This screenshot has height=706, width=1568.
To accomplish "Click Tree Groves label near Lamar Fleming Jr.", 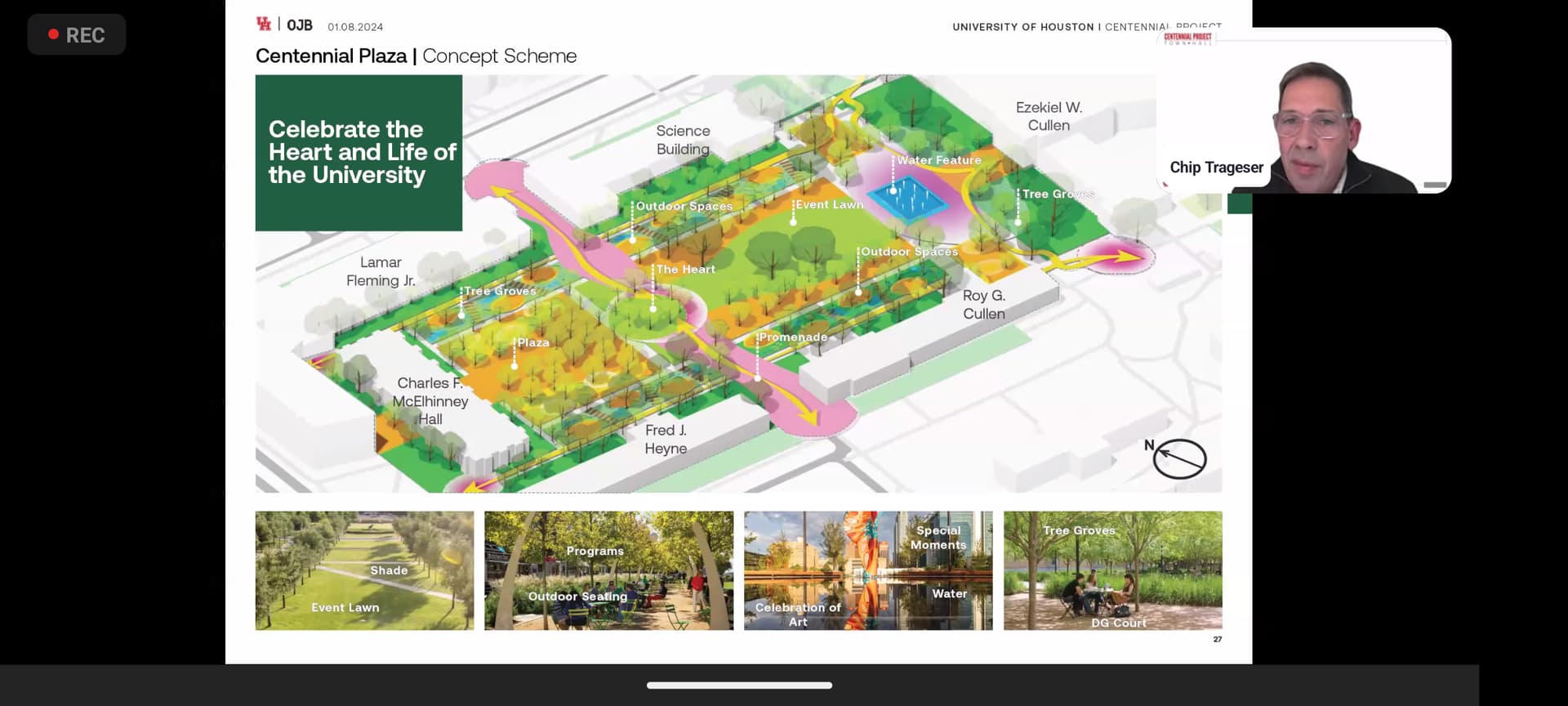I will pyautogui.click(x=500, y=291).
